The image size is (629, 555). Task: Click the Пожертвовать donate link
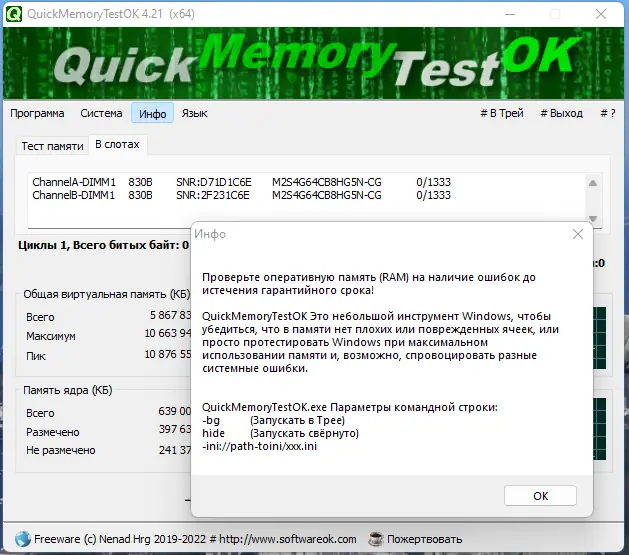(x=424, y=539)
